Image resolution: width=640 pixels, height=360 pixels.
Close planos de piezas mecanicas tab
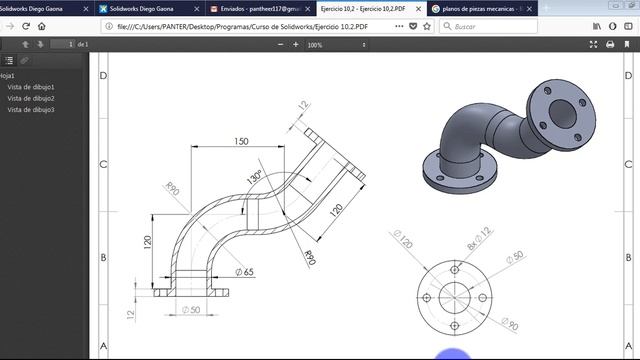click(x=529, y=9)
